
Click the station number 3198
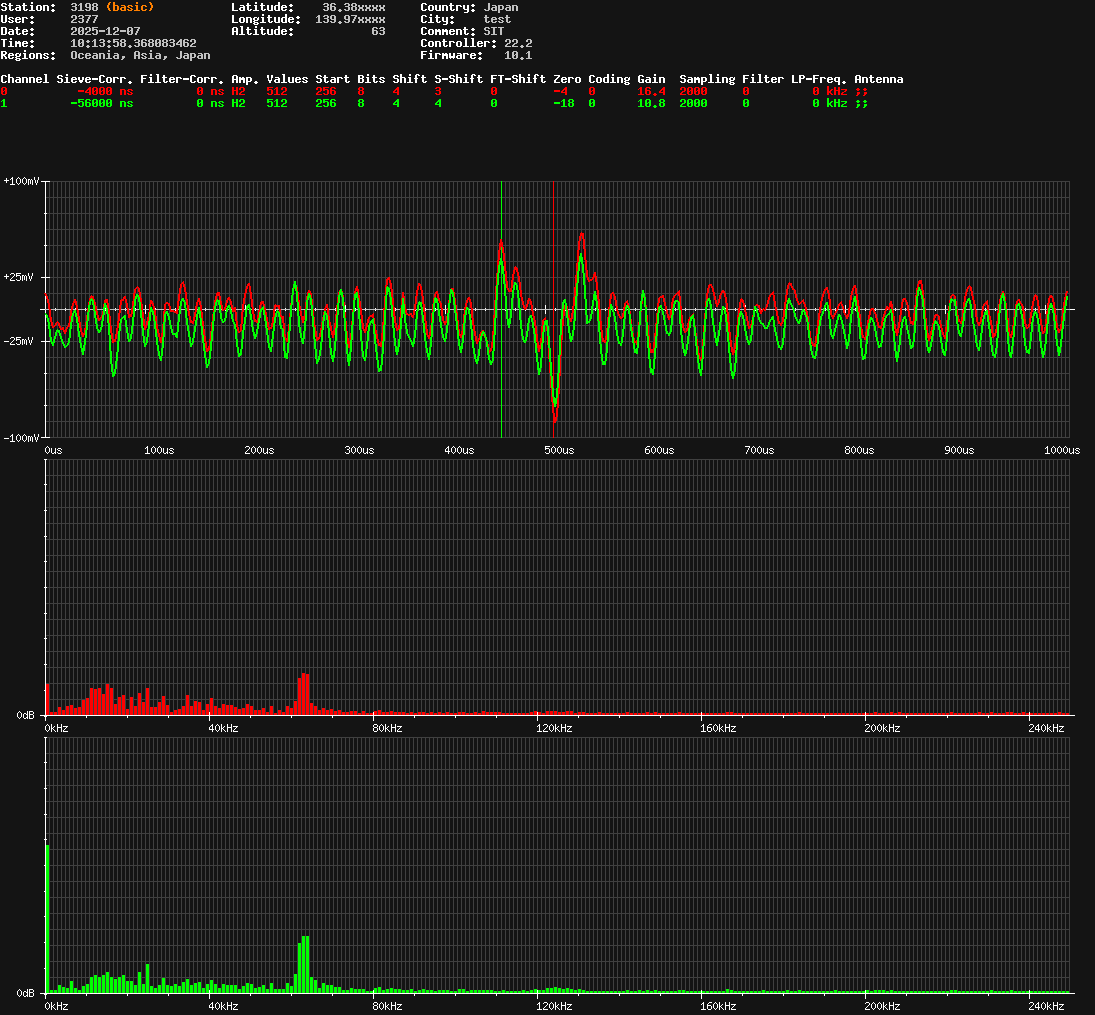click(x=84, y=7)
